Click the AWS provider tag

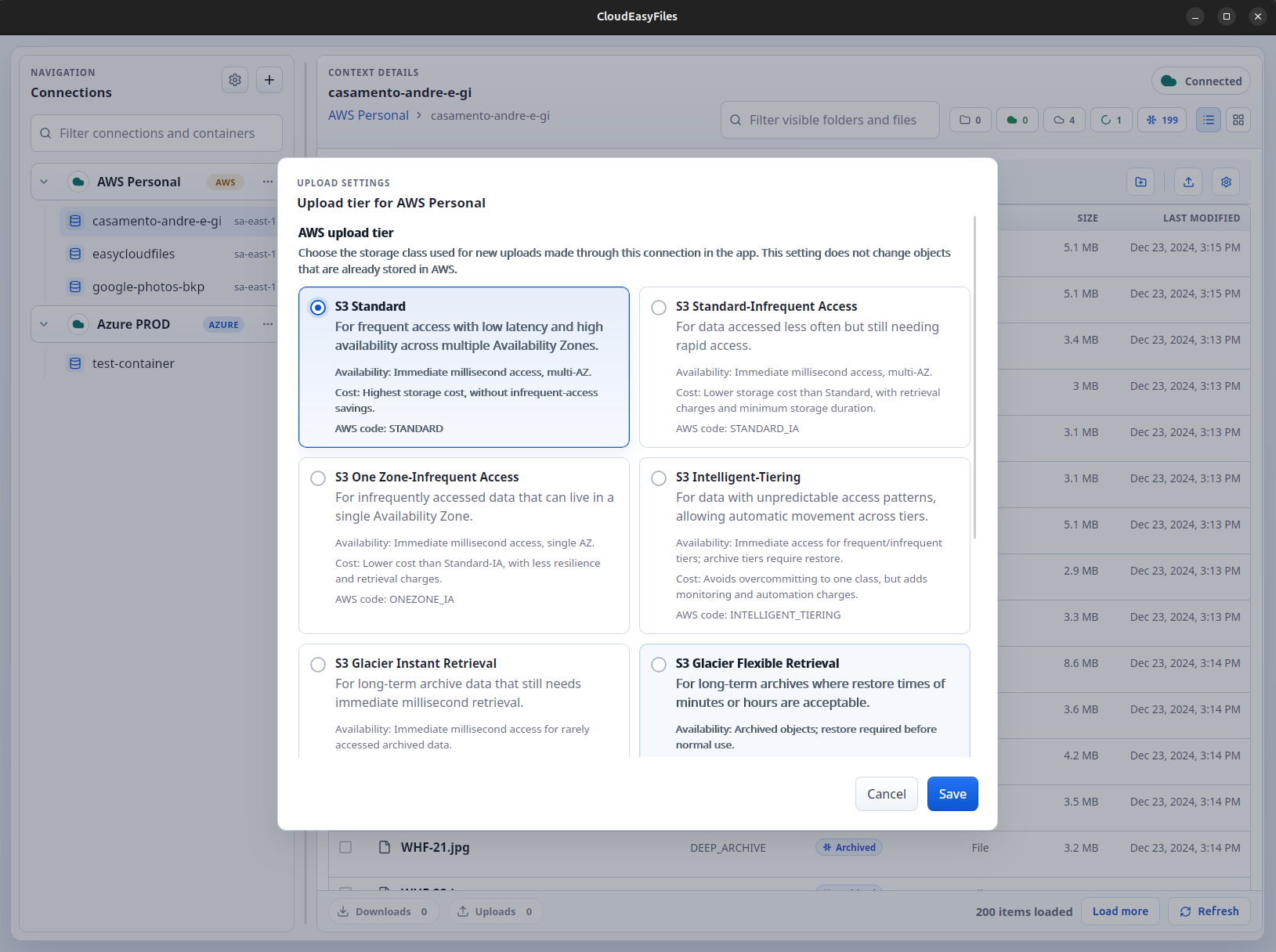click(x=226, y=182)
